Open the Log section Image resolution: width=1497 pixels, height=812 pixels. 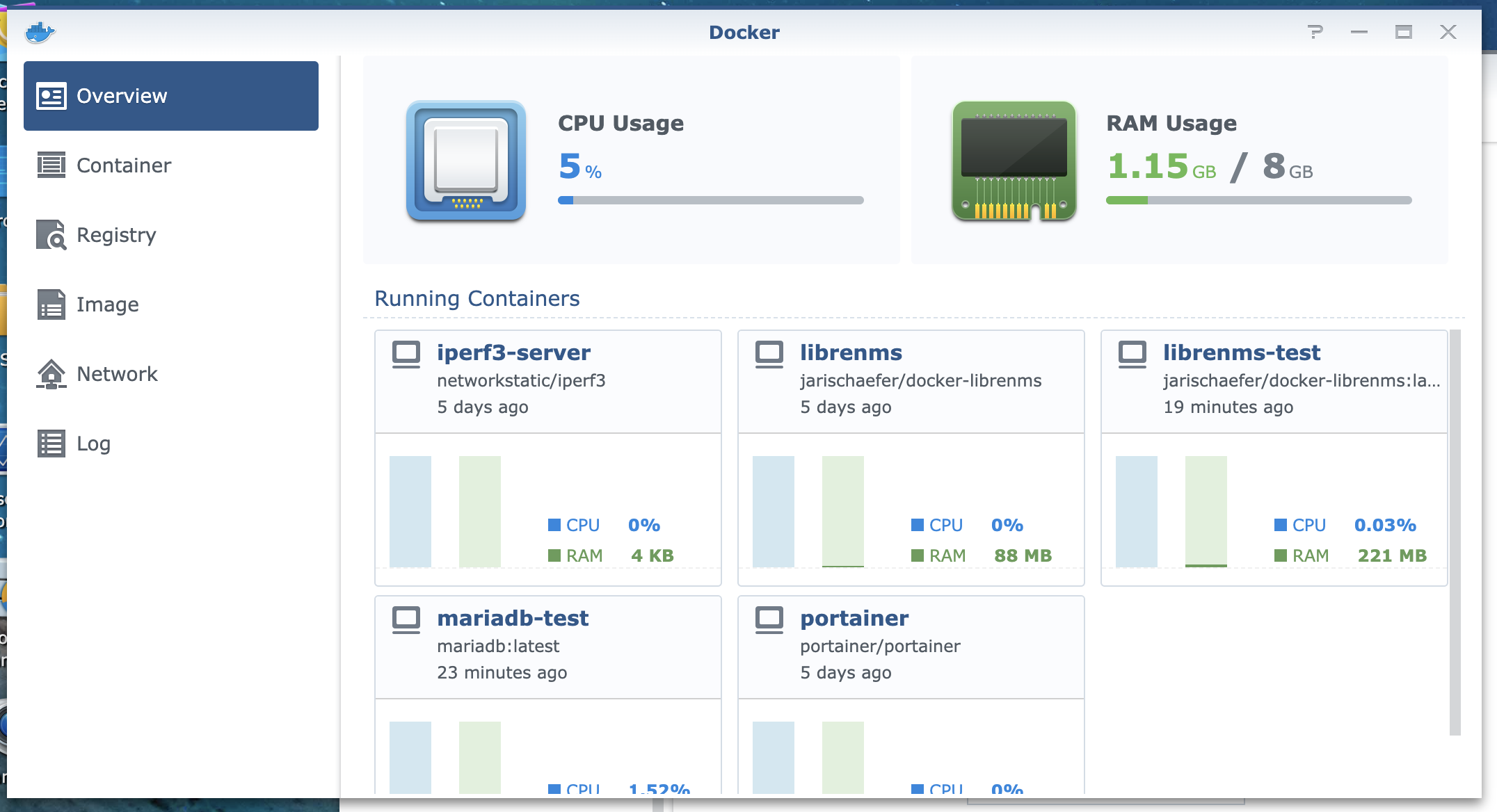pos(93,444)
